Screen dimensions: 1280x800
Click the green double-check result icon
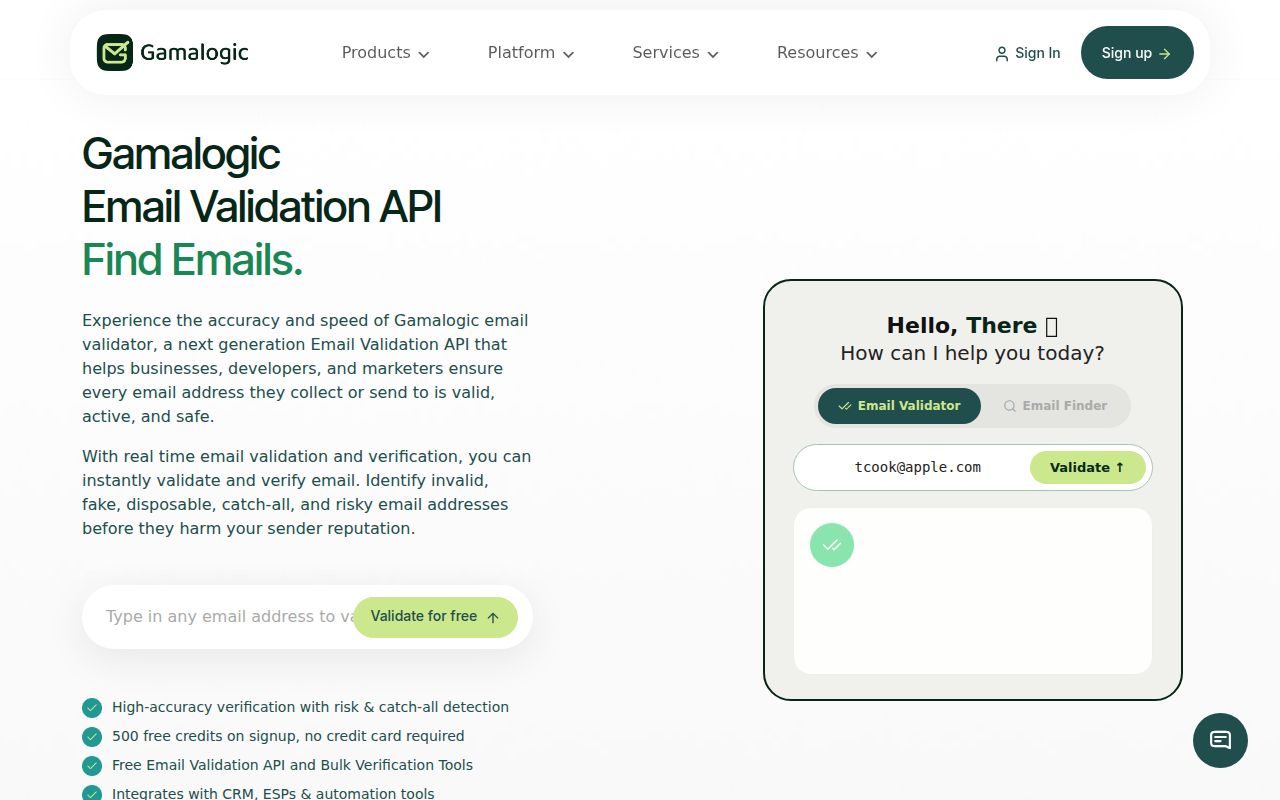click(x=832, y=545)
